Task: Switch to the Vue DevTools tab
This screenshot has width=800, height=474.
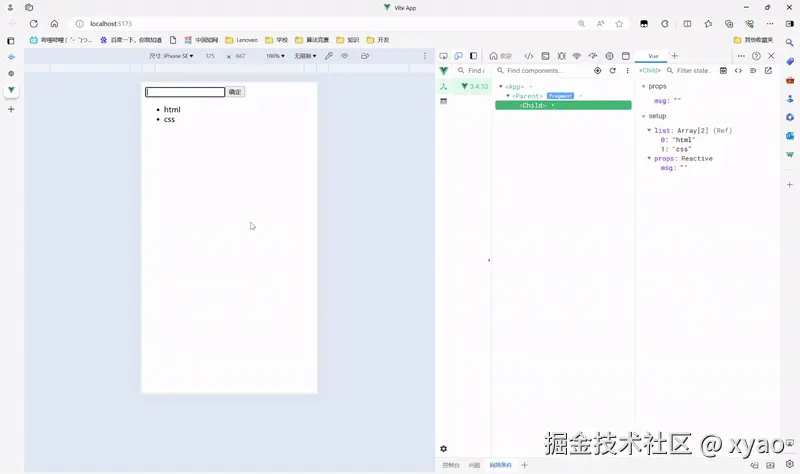Action: point(653,56)
